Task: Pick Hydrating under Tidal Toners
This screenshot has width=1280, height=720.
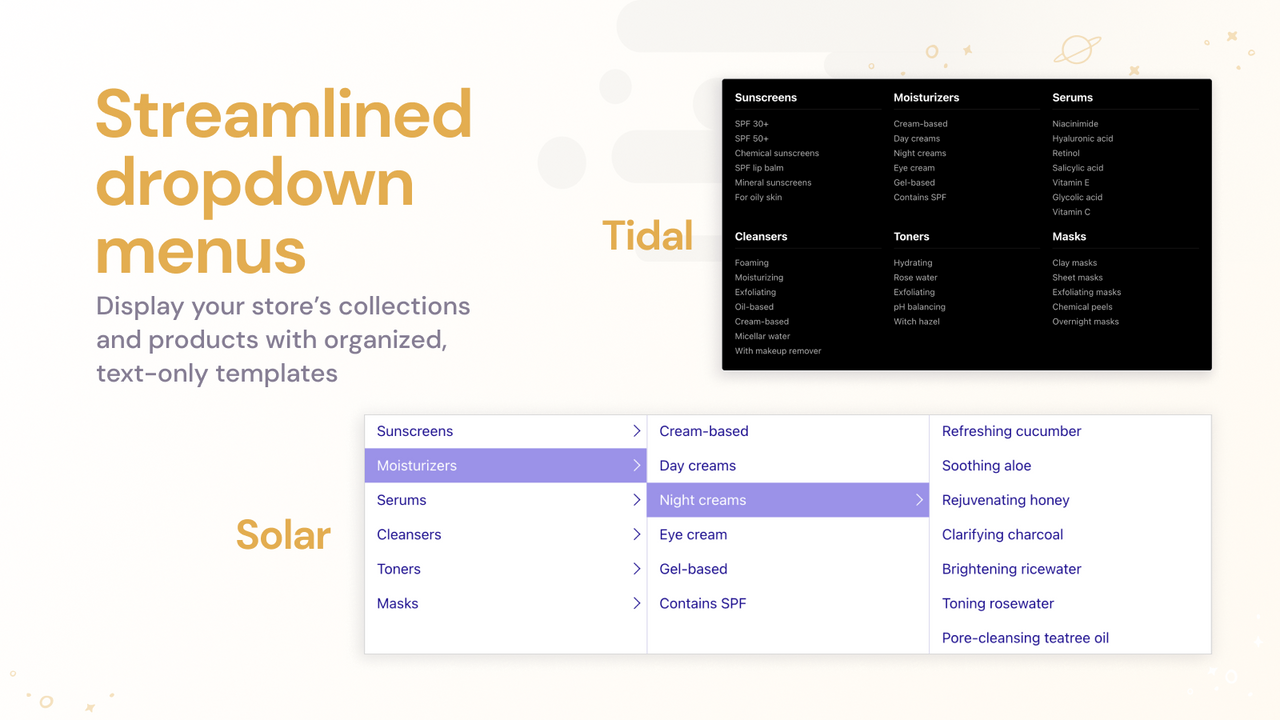Action: 913,263
